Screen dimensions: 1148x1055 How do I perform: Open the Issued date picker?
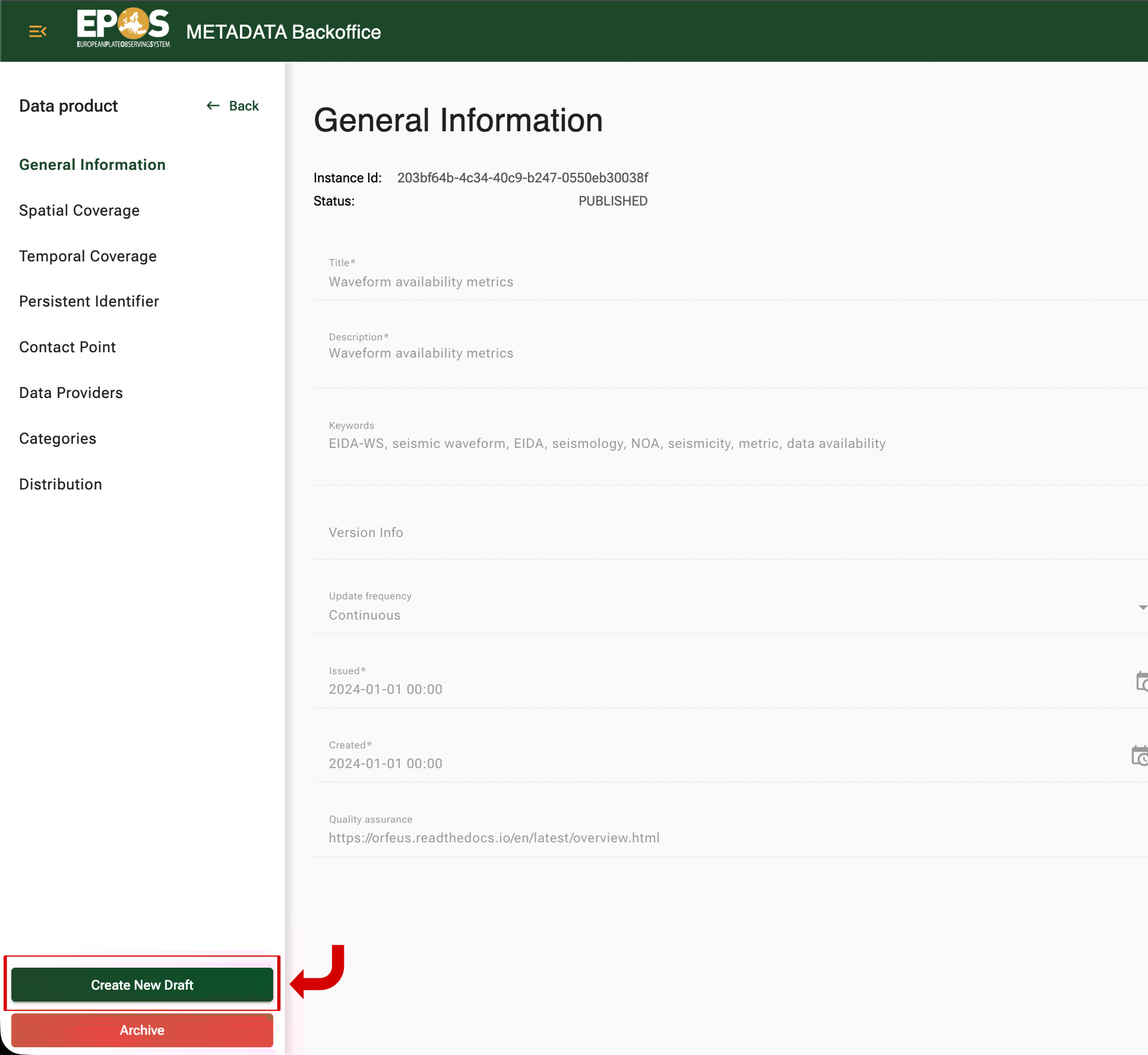1141,681
